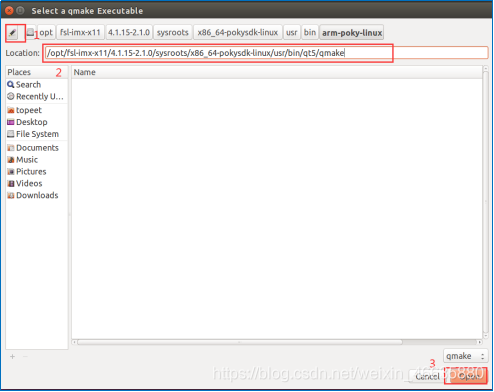Go to the fsl-imx-x11 path segment

(80, 33)
